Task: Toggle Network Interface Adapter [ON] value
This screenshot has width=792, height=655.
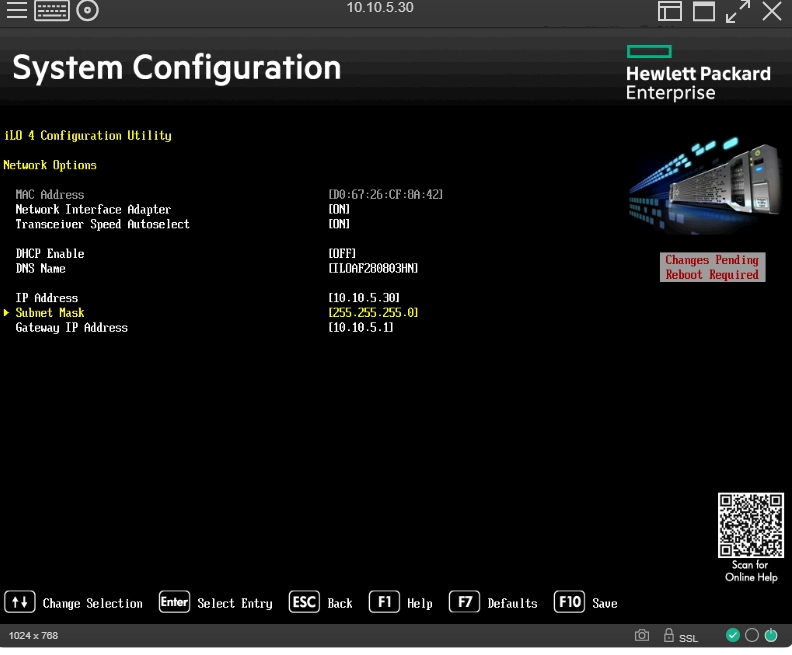Action: pos(339,210)
